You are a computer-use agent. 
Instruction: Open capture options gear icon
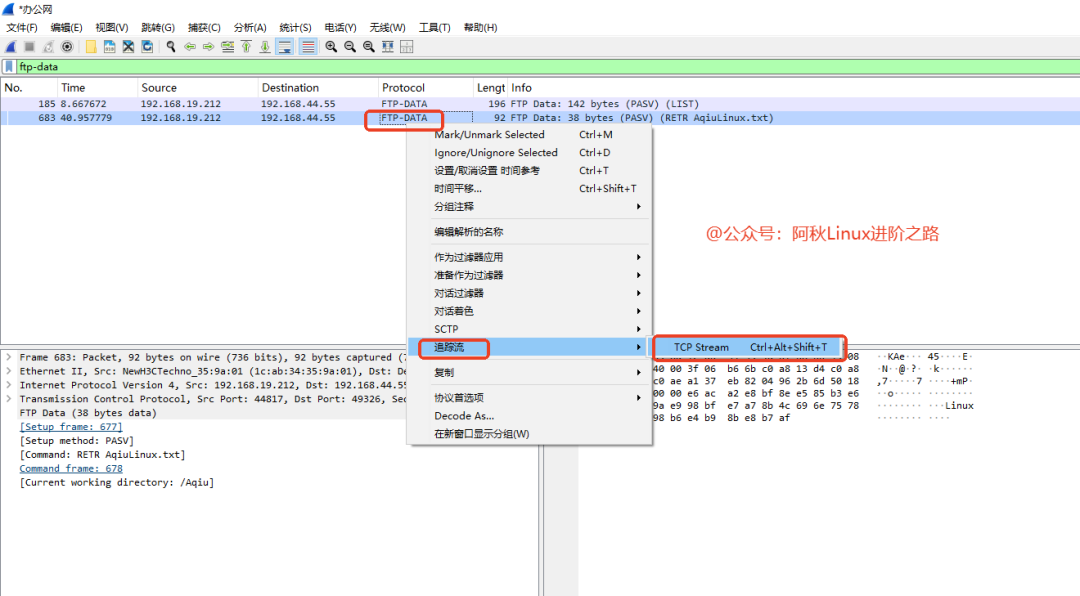pos(67,46)
